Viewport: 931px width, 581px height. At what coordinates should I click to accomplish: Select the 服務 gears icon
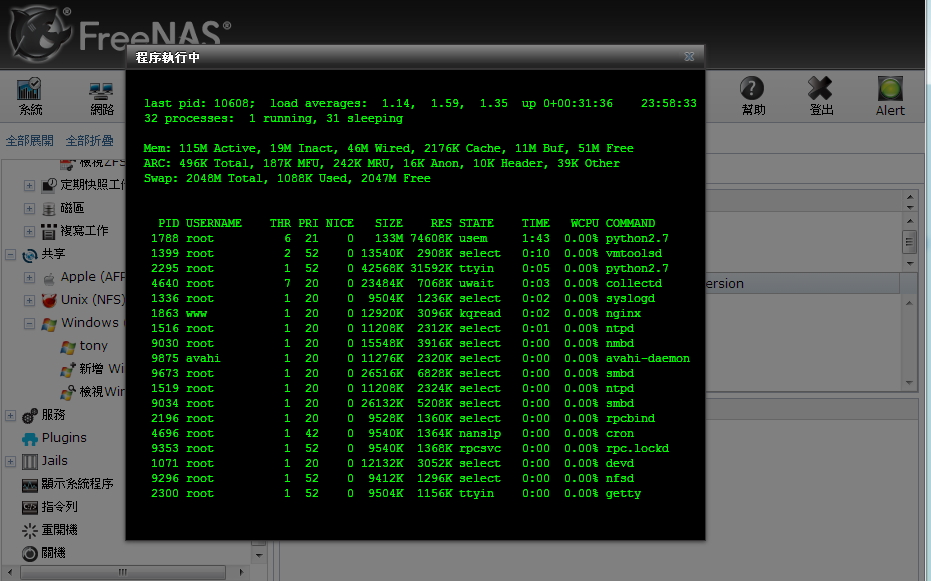pos(30,415)
